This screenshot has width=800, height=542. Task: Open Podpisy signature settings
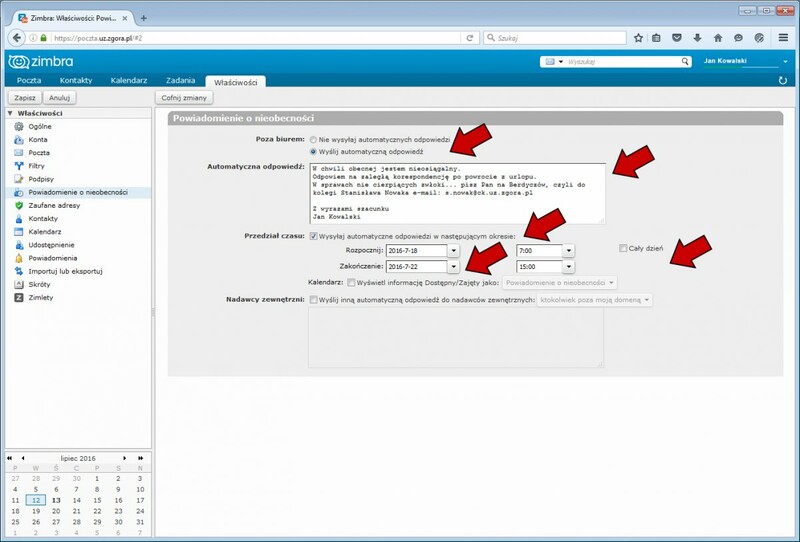pyautogui.click(x=41, y=179)
